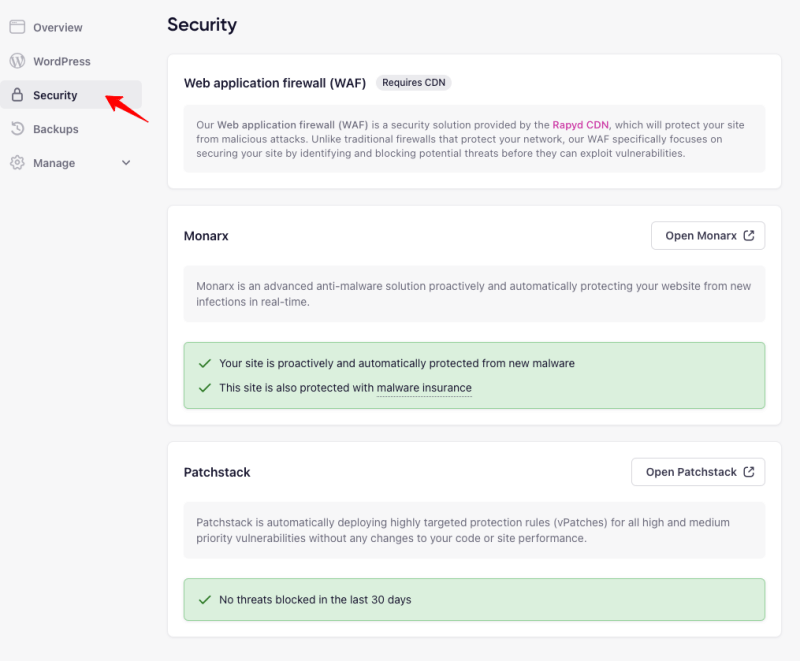Click the Monarx malware protection status box
Screen dimensions: 800x661
(473, 375)
